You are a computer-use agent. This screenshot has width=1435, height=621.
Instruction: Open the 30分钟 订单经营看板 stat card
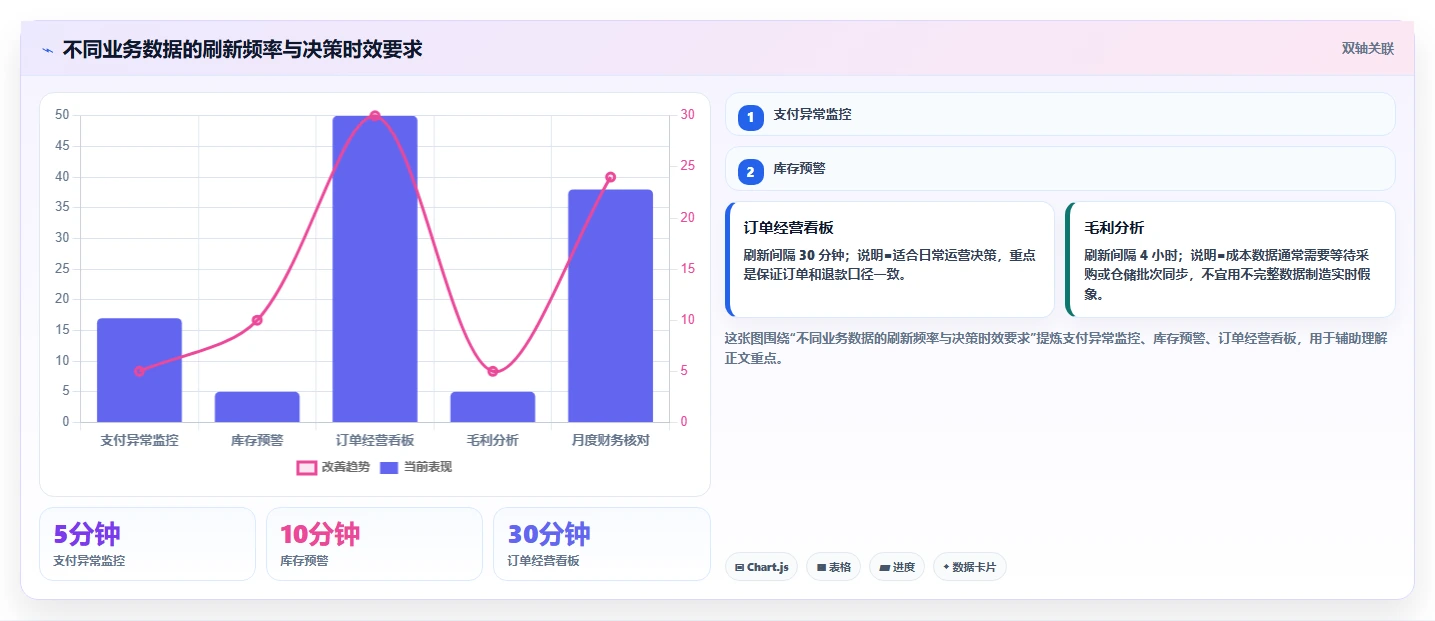(x=602, y=544)
